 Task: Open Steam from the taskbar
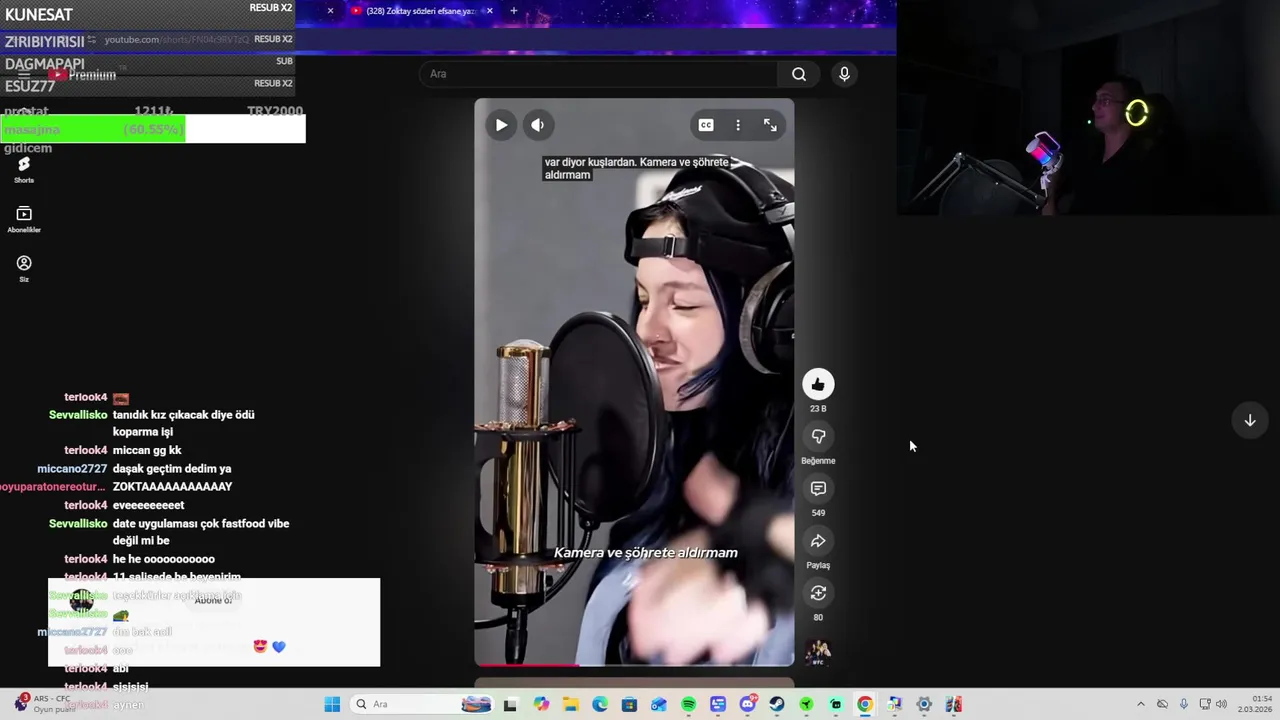pos(777,704)
